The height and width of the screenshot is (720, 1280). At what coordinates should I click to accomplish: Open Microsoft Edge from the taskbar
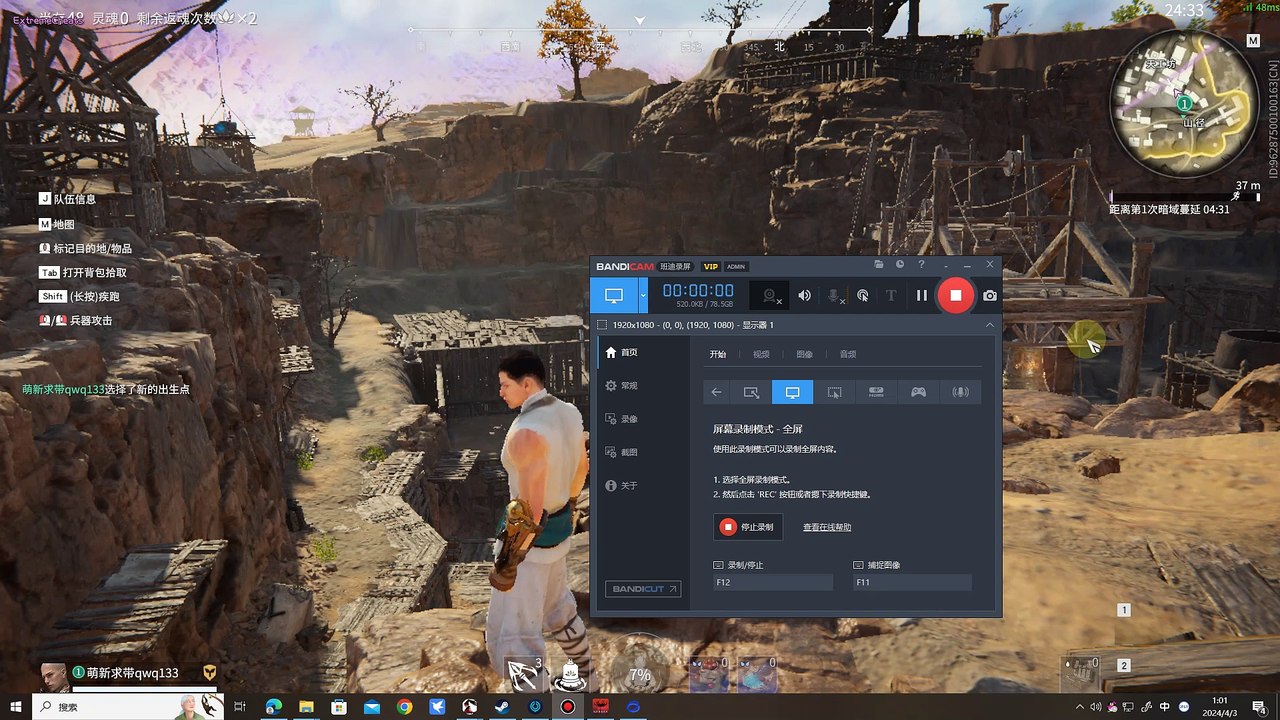[273, 707]
